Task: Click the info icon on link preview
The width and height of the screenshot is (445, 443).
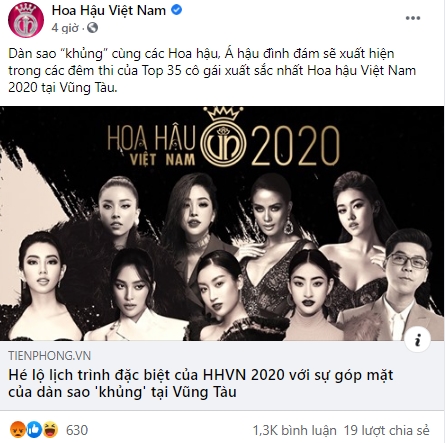Action: tap(418, 340)
